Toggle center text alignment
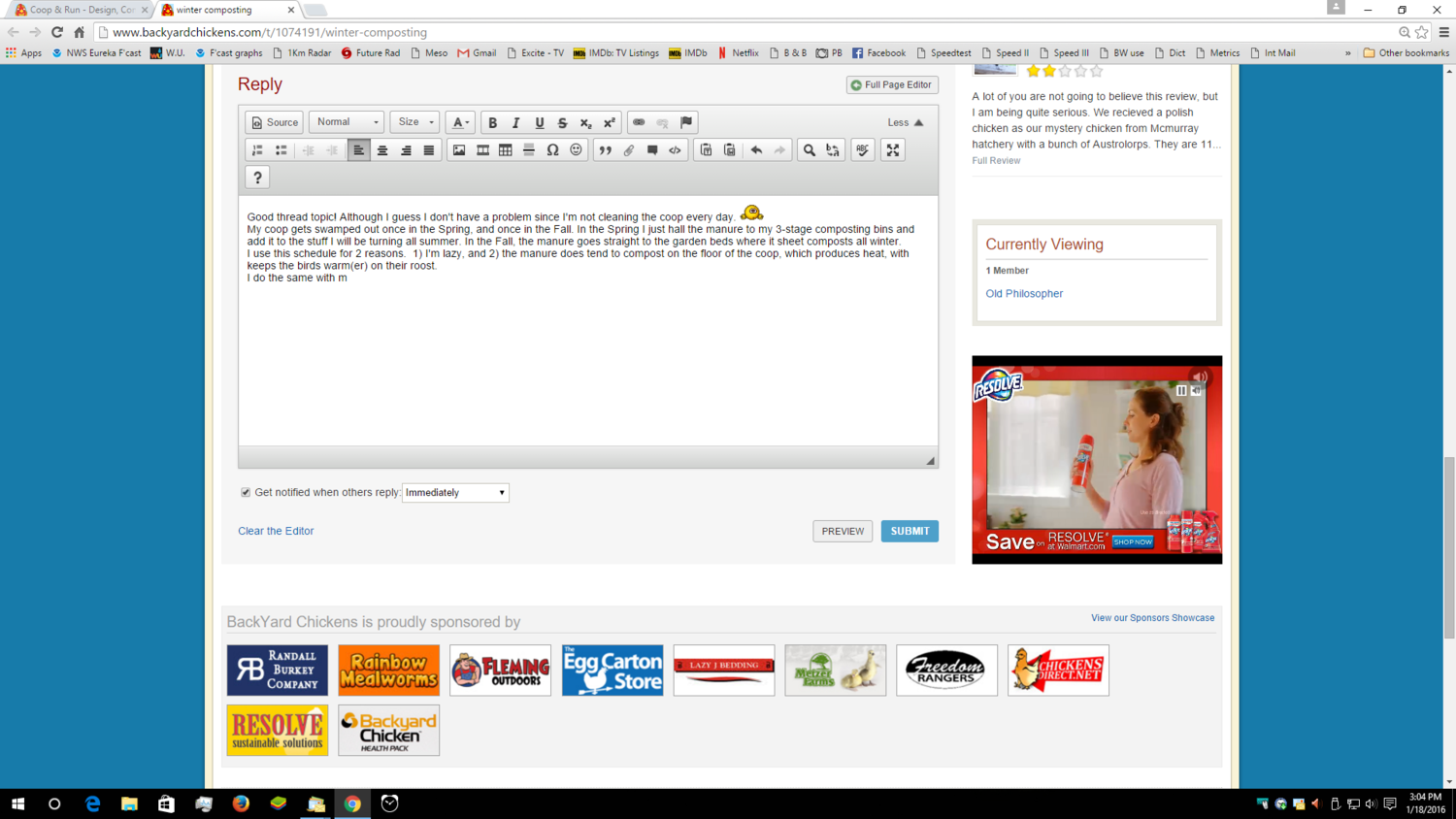This screenshot has width=1456, height=819. [x=382, y=150]
